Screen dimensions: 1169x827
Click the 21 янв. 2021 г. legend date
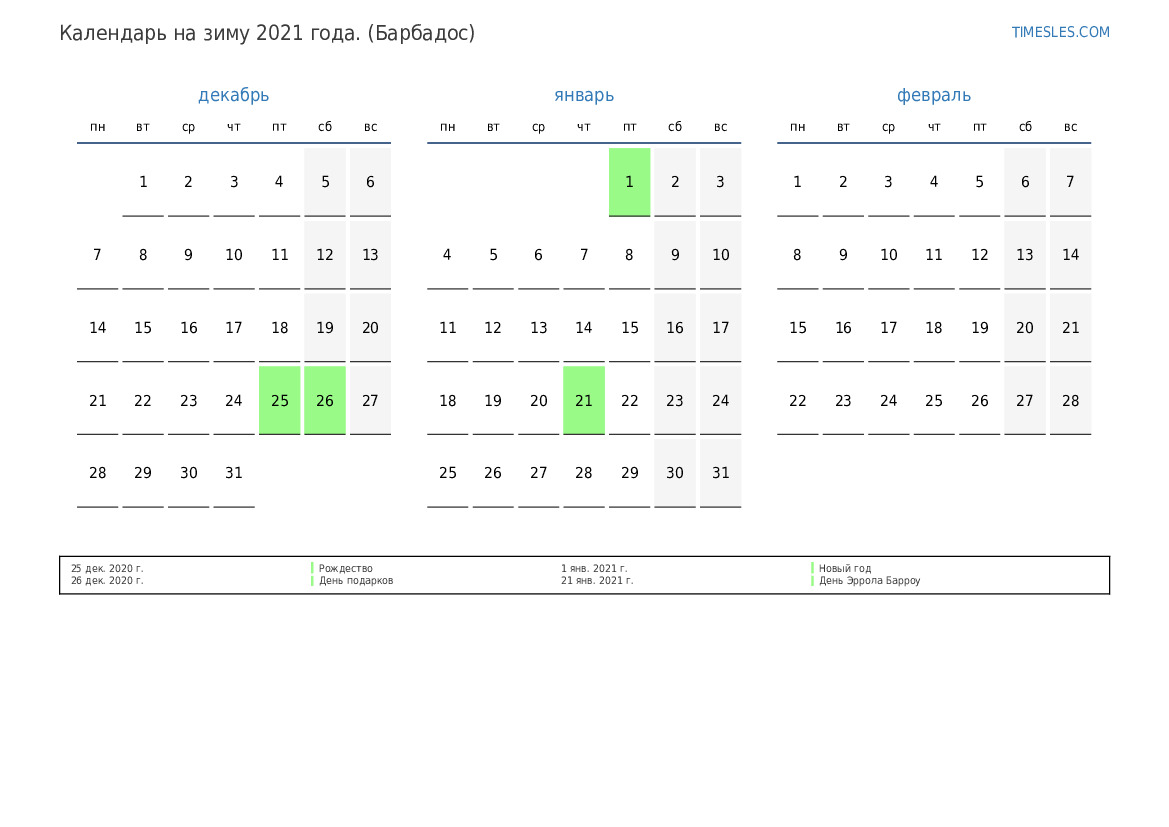click(x=597, y=580)
